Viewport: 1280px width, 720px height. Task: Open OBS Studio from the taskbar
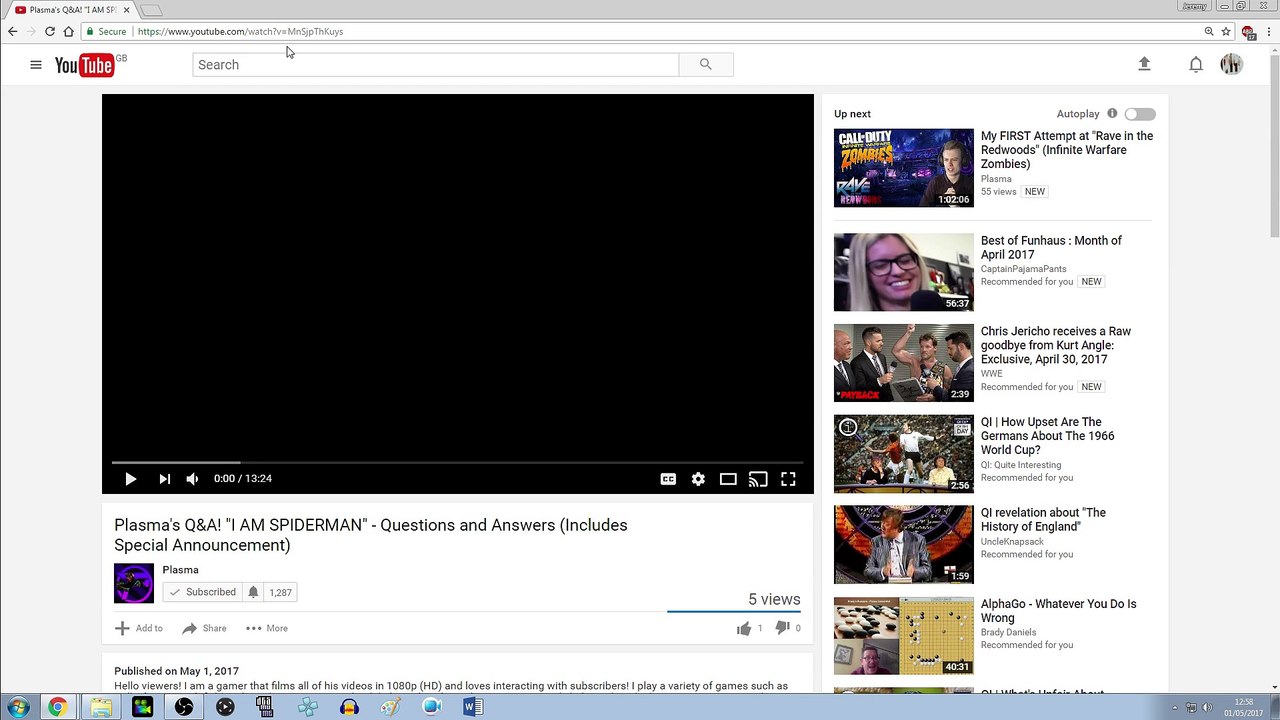pos(184,707)
